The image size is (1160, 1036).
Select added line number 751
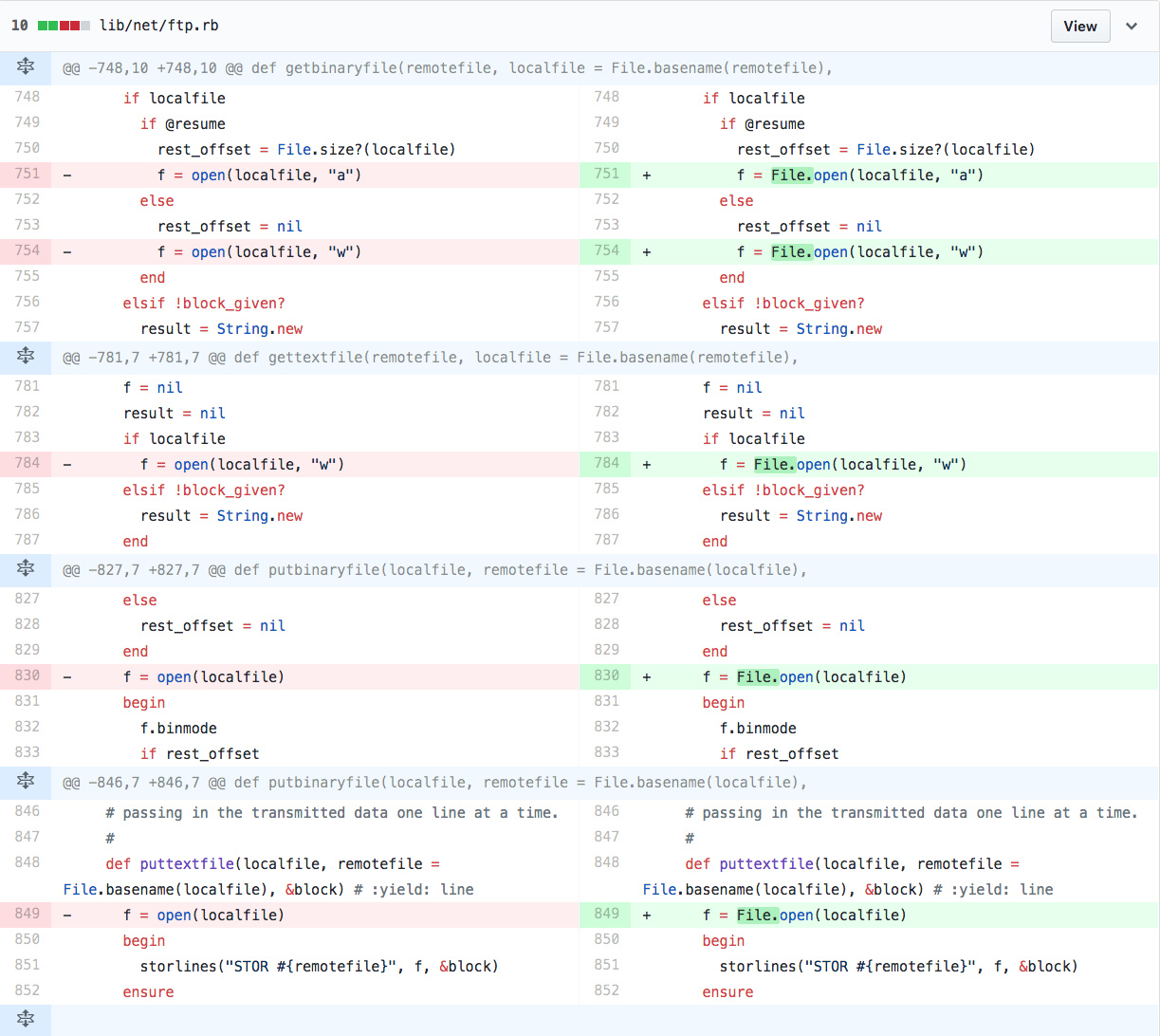pos(606,174)
